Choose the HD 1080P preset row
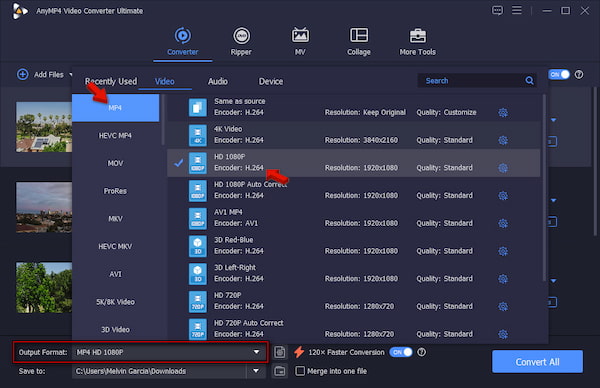The width and height of the screenshot is (600, 388). tap(354, 163)
